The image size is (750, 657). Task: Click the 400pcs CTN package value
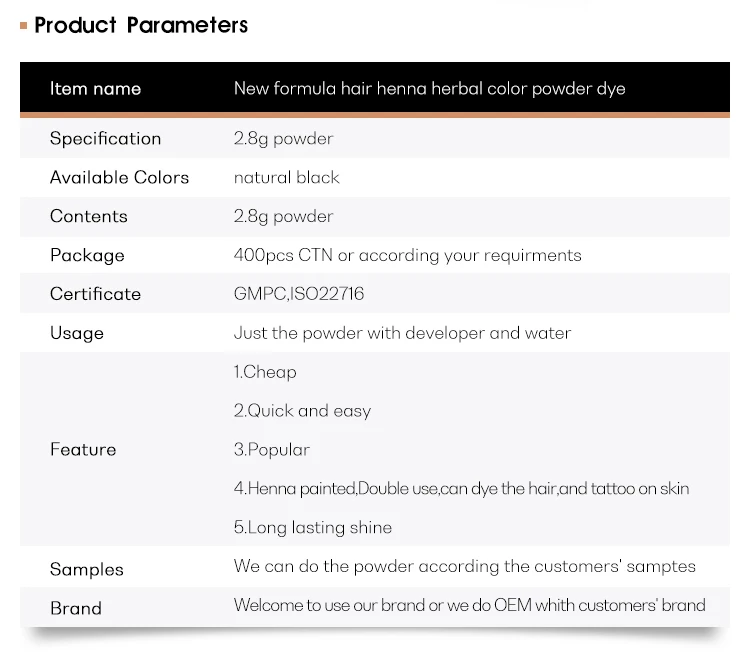(407, 256)
